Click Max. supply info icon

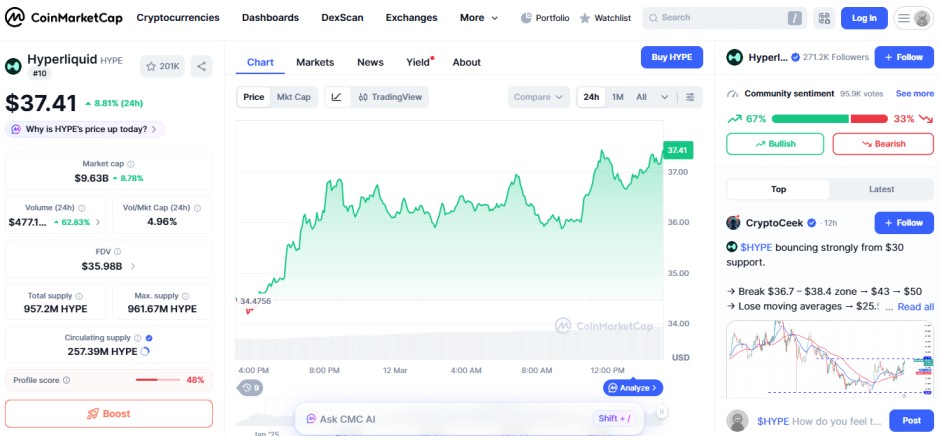186,296
